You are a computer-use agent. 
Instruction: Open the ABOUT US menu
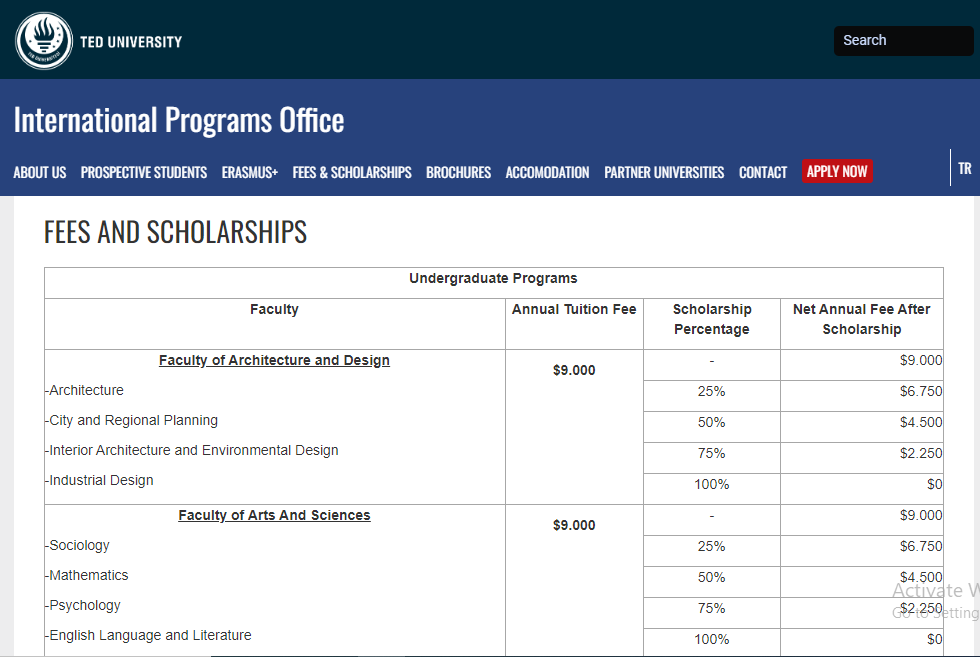coord(40,173)
